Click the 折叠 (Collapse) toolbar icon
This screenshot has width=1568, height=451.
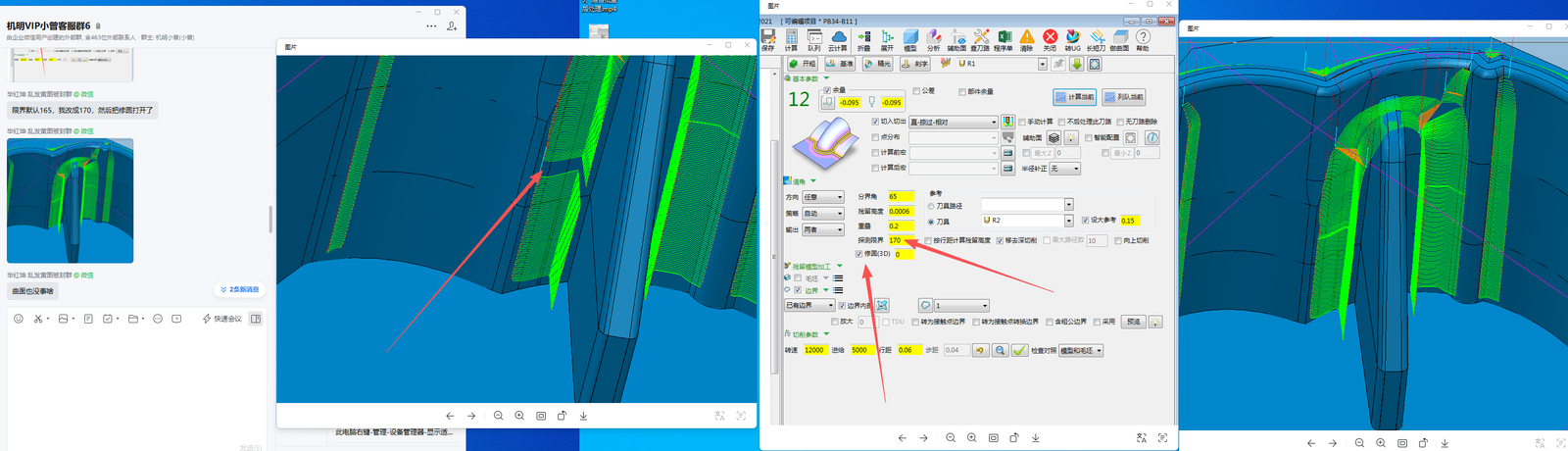tap(863, 39)
